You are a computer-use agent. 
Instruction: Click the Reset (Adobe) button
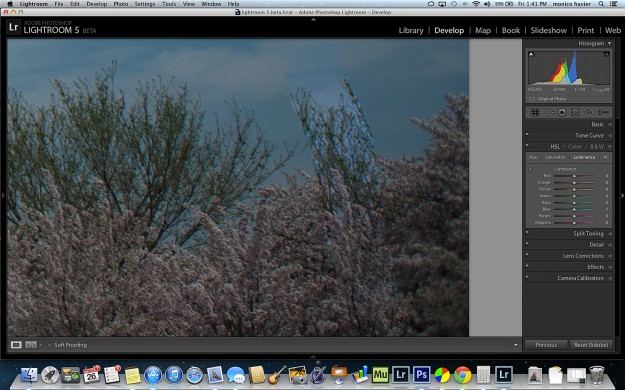[591, 345]
